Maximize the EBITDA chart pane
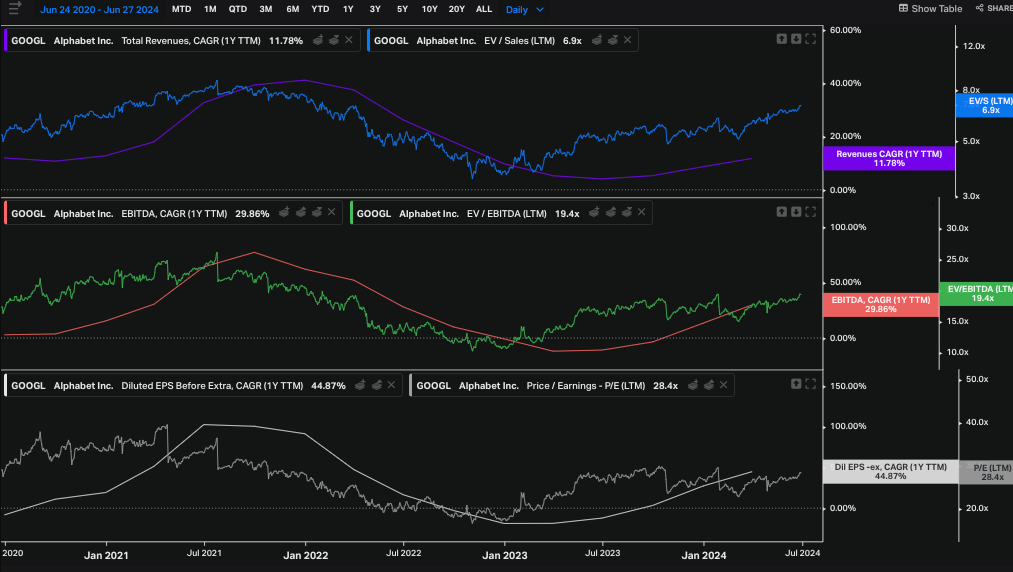Image resolution: width=1013 pixels, height=572 pixels. coord(810,212)
